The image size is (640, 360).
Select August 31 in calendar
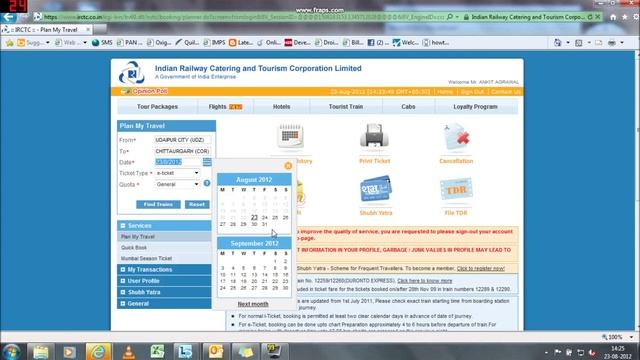point(264,224)
